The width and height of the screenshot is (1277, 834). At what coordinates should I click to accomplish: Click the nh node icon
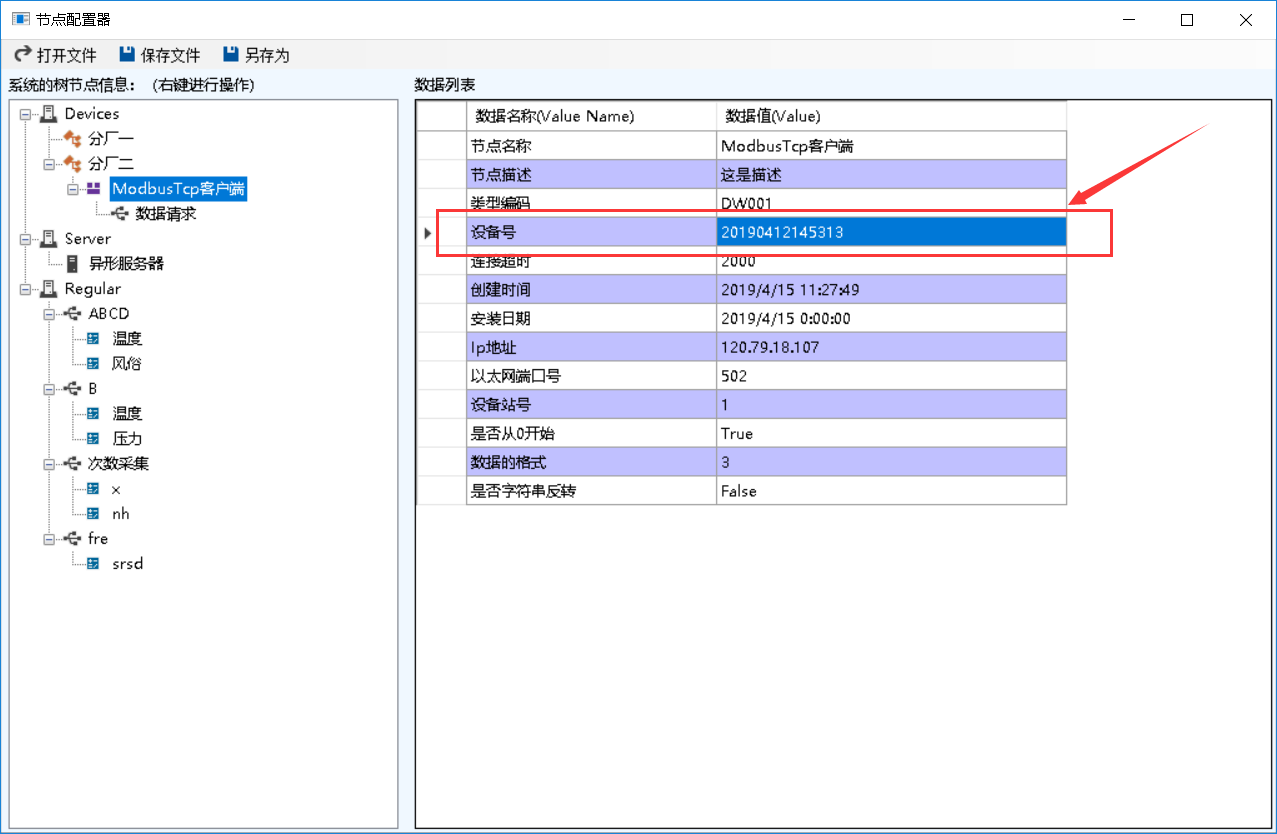tap(94, 514)
